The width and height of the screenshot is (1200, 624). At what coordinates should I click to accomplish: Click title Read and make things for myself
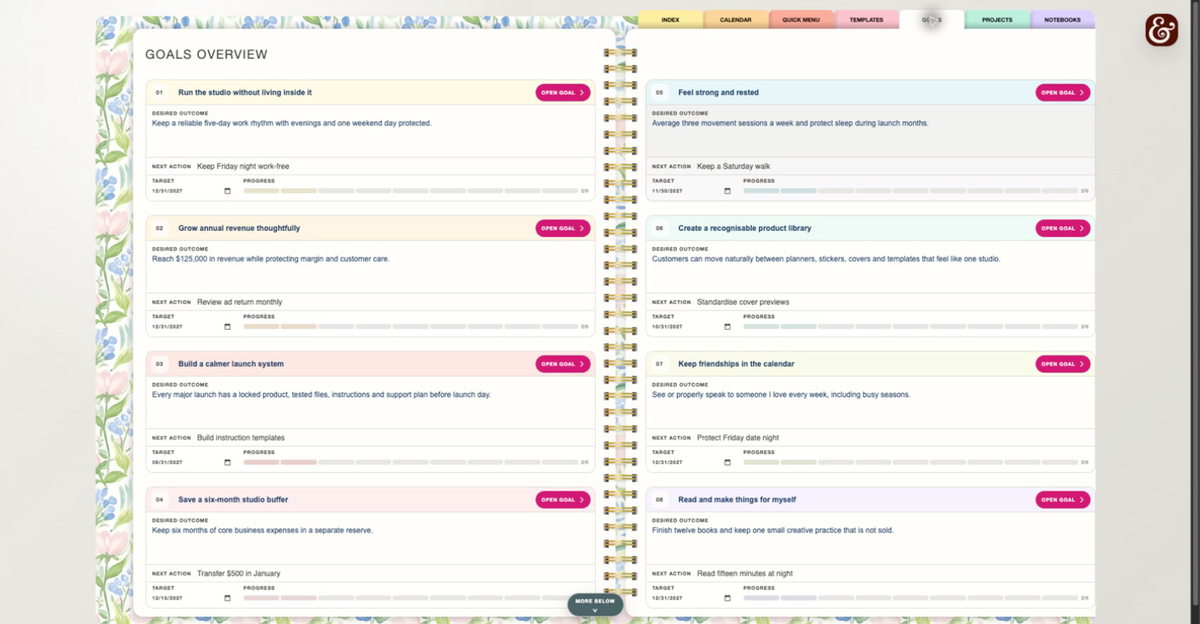click(737, 499)
